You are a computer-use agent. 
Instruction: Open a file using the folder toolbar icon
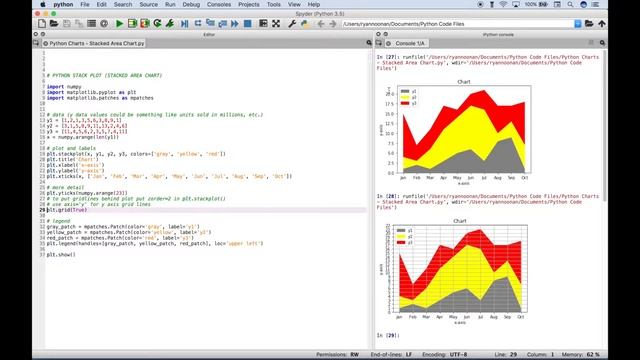pos(54,24)
